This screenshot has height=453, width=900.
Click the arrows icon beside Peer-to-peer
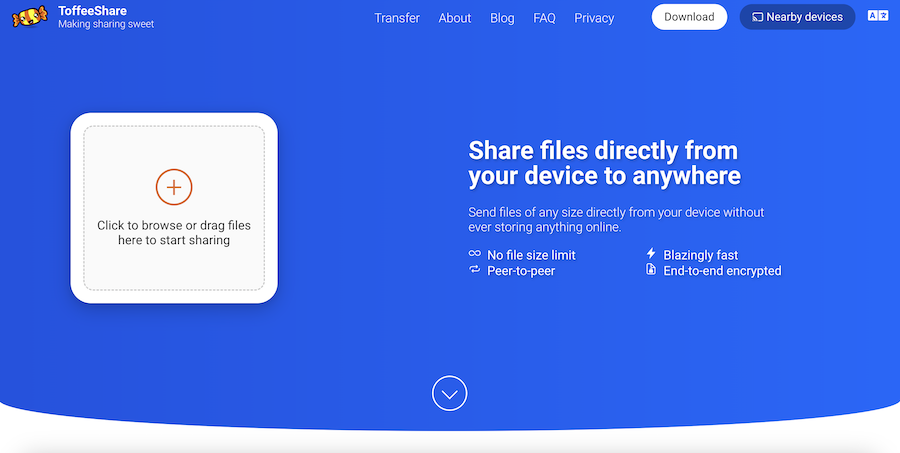(x=475, y=269)
